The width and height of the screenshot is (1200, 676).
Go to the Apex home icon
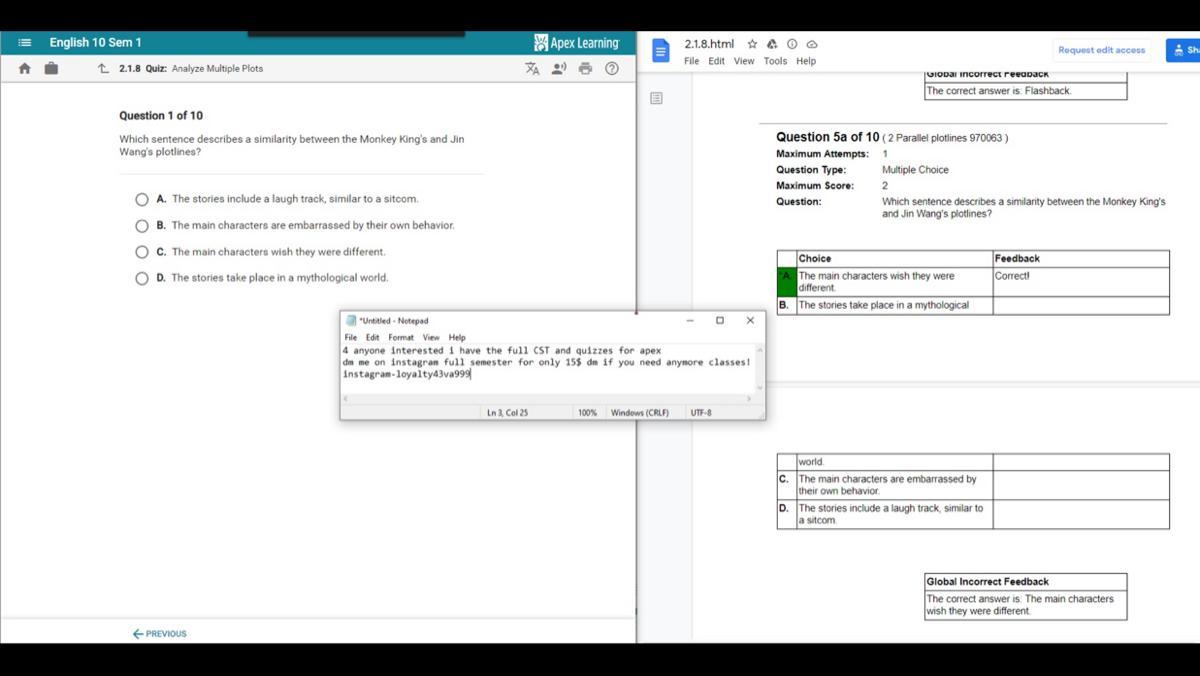pos(25,69)
